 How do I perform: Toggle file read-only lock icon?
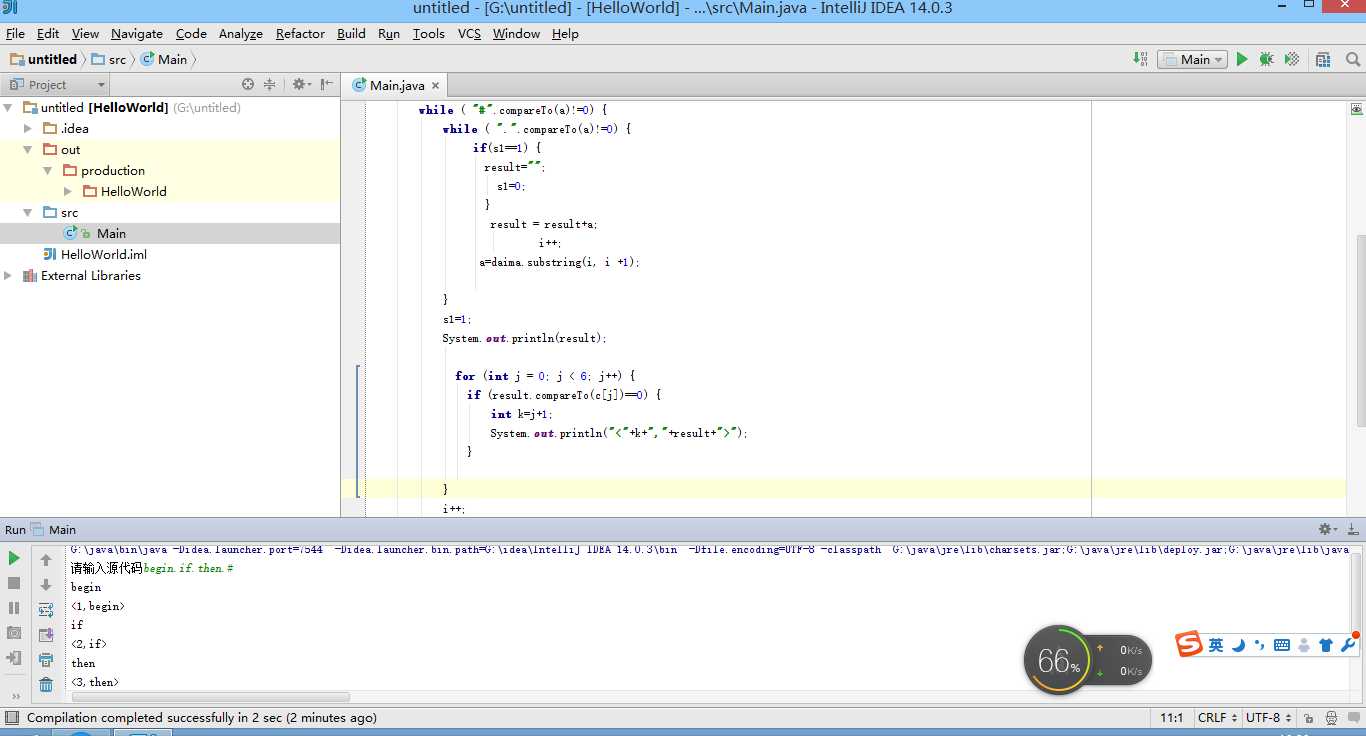point(1308,717)
